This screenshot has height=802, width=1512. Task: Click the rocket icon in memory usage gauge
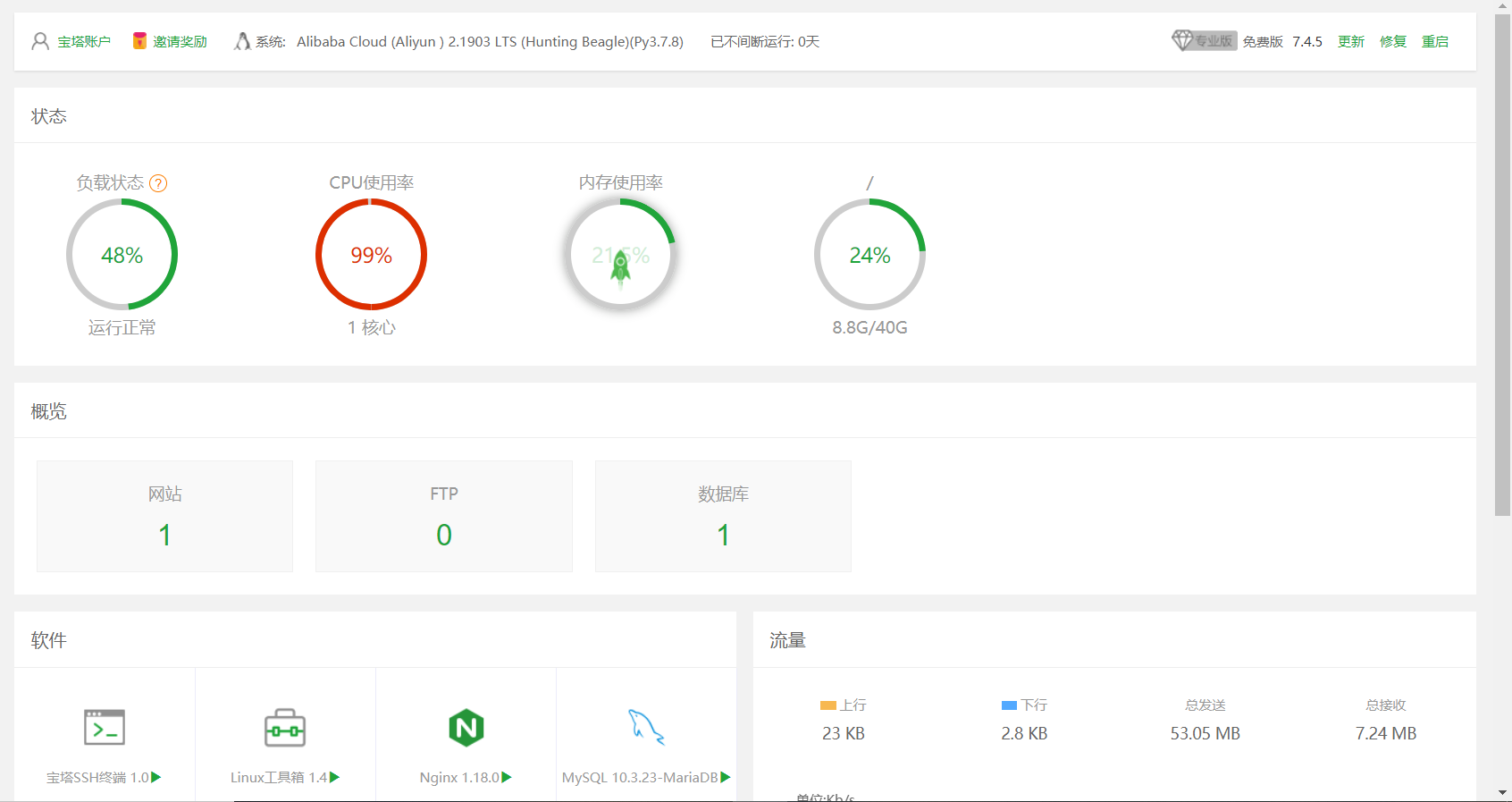coord(620,265)
